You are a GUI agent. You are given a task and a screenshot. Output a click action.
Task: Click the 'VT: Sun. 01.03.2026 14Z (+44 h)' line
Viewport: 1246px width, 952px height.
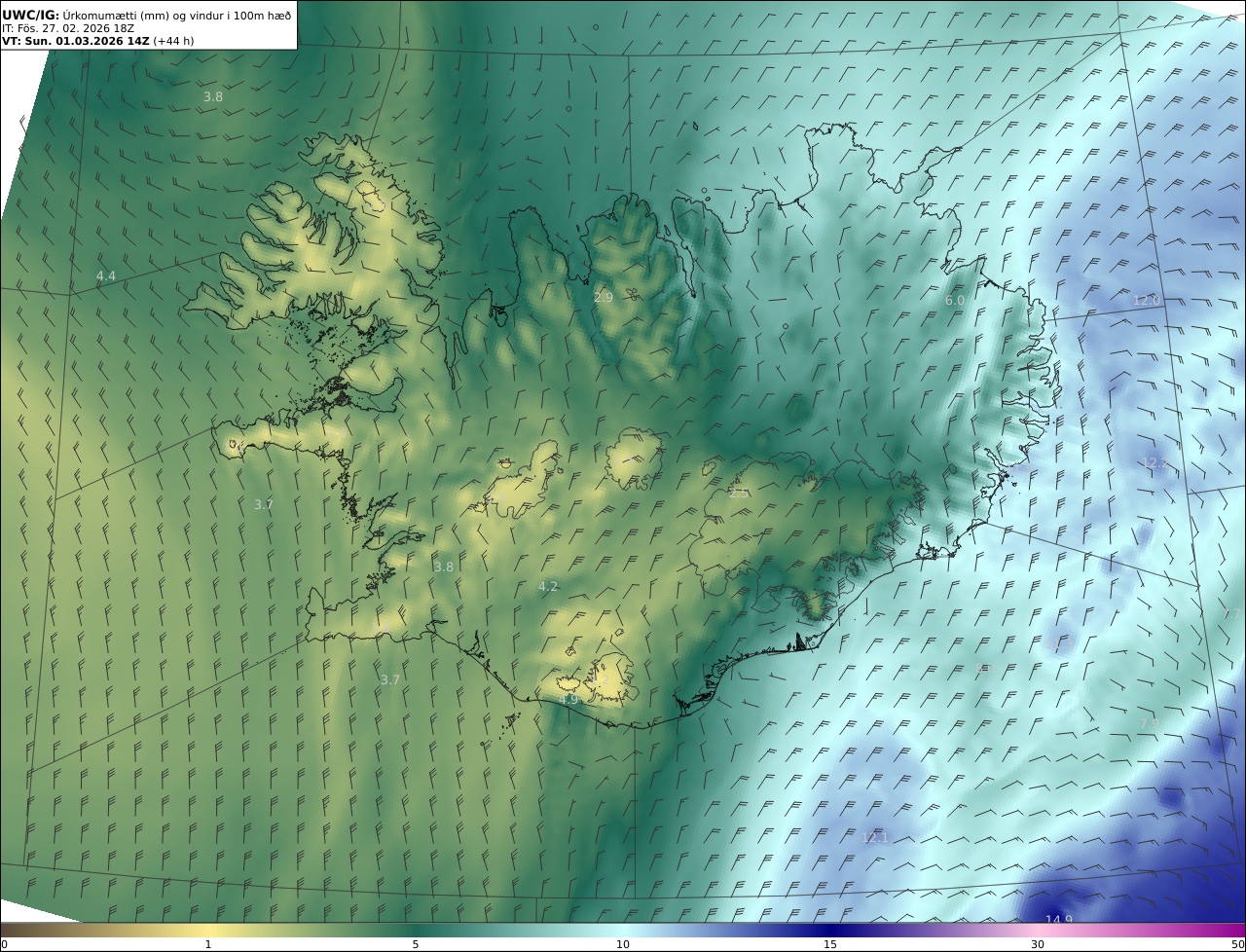[x=97, y=41]
